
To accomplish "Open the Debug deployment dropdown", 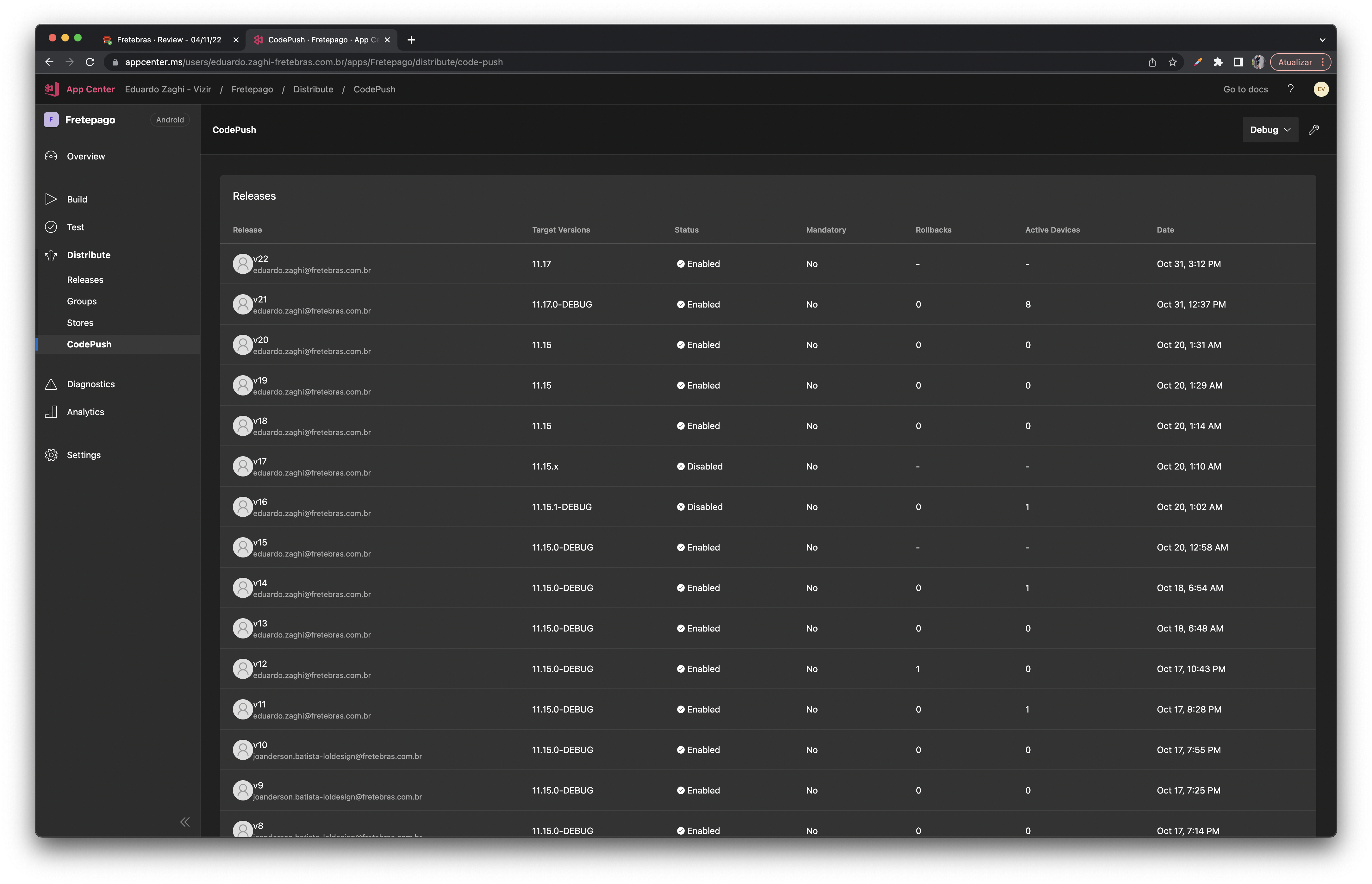I will point(1270,130).
